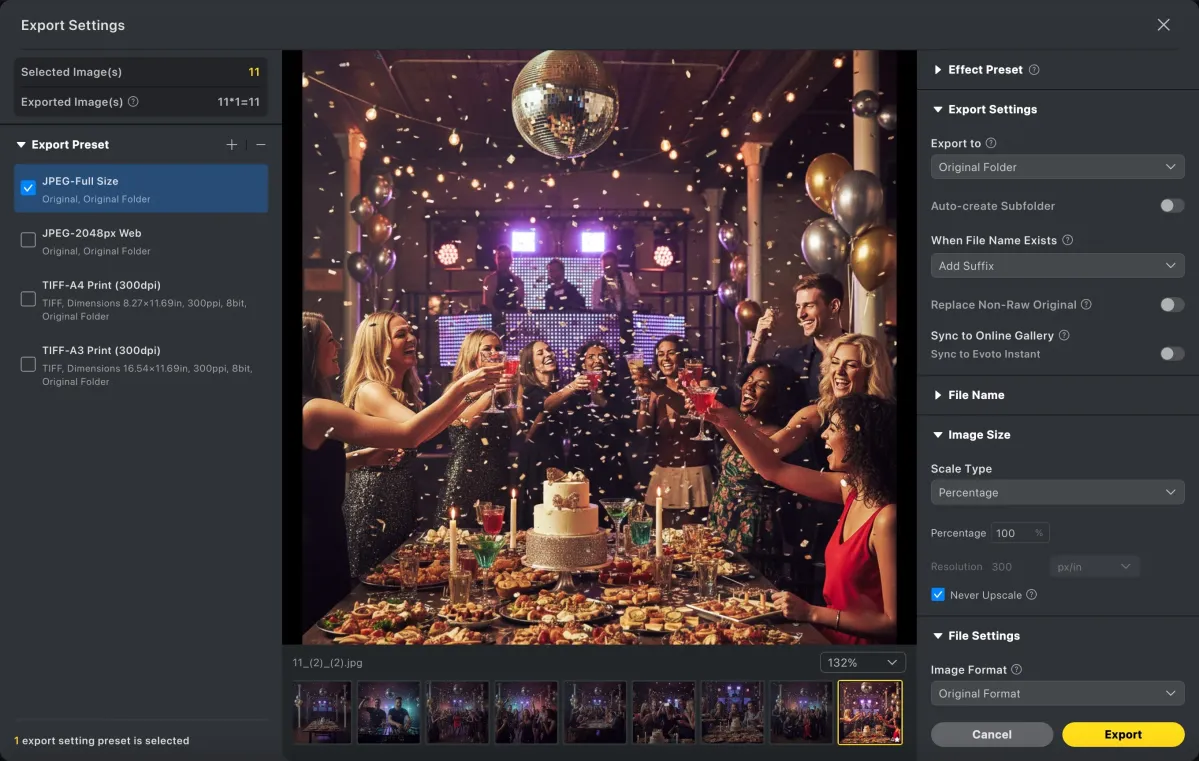Select the TIFF-A4 Print (300dpi) preset

(x=28, y=299)
